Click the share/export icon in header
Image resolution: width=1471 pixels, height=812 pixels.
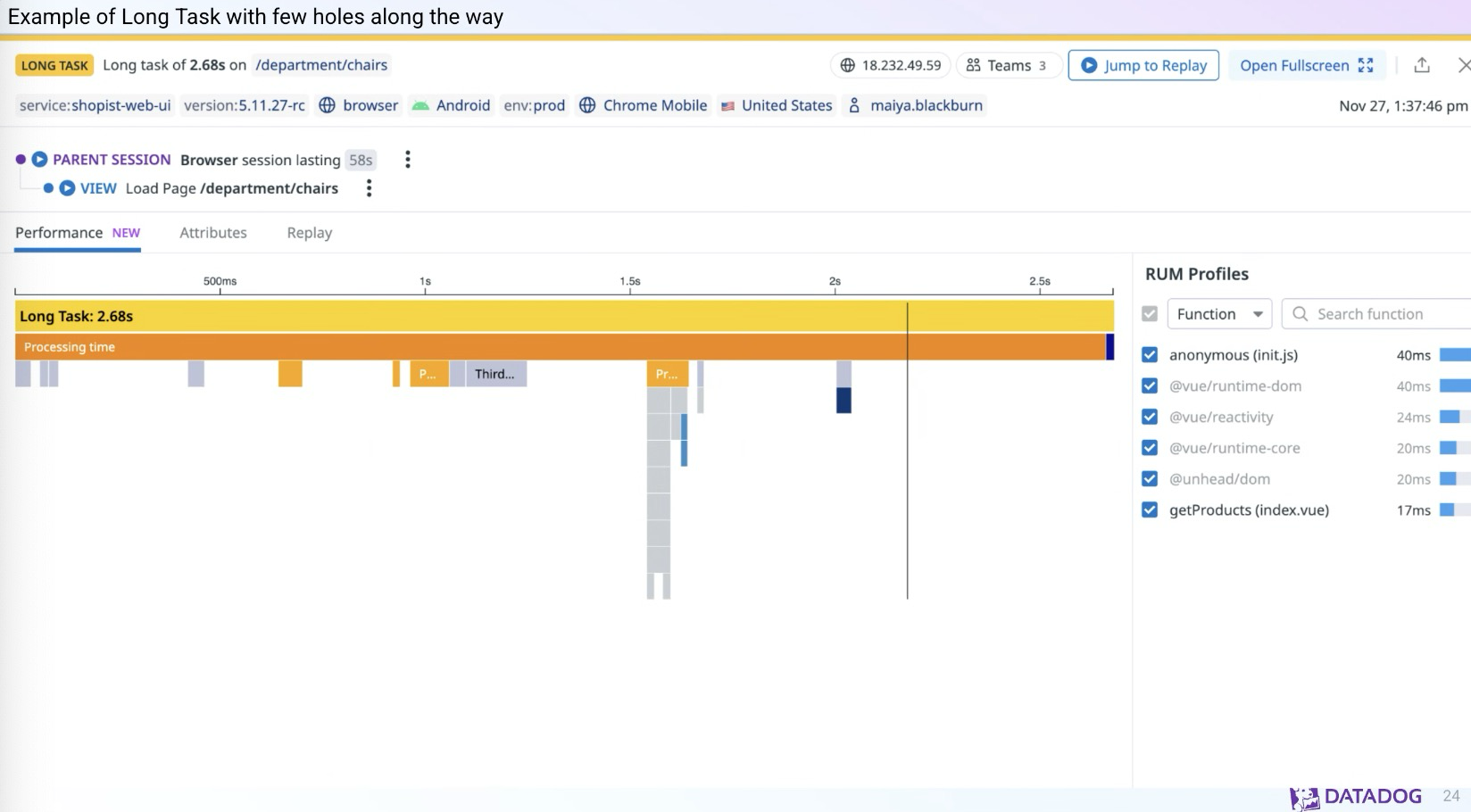(1422, 65)
